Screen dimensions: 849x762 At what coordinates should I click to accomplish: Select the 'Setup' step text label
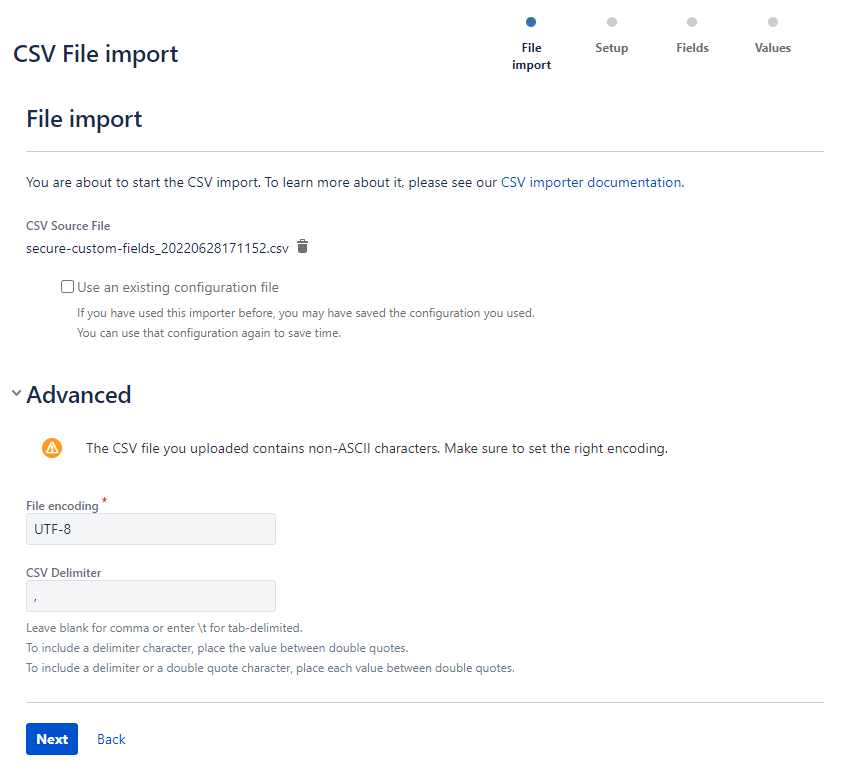pos(612,48)
